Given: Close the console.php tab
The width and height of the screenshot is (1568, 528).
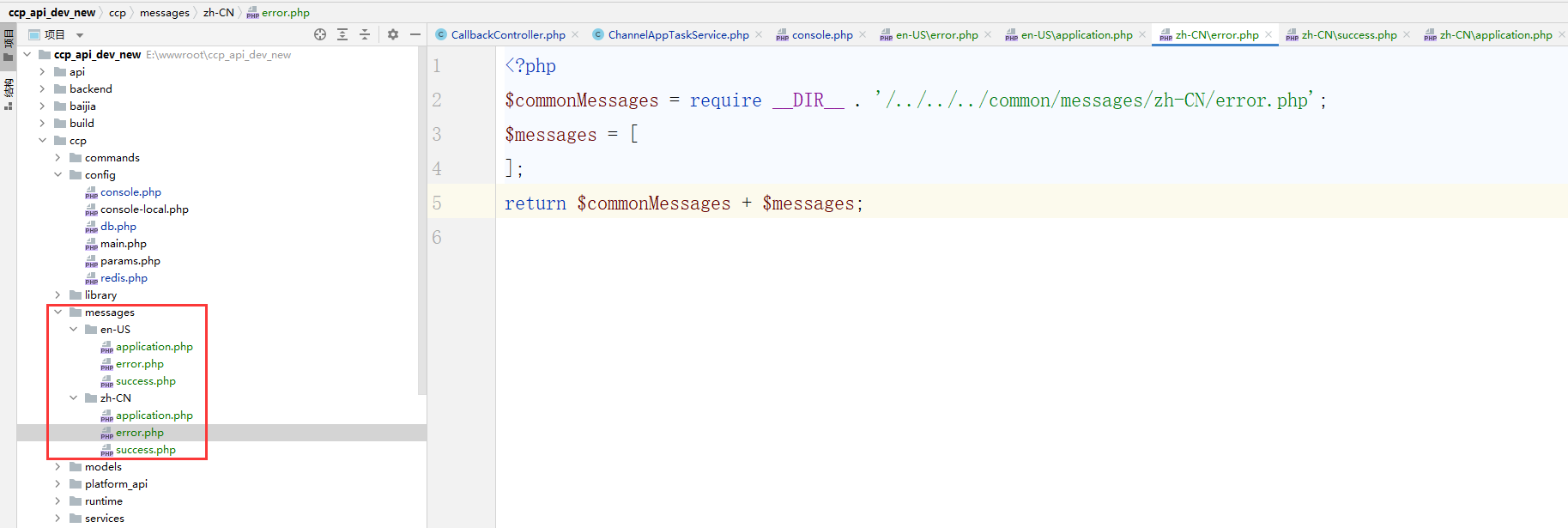Looking at the screenshot, I should [x=863, y=34].
